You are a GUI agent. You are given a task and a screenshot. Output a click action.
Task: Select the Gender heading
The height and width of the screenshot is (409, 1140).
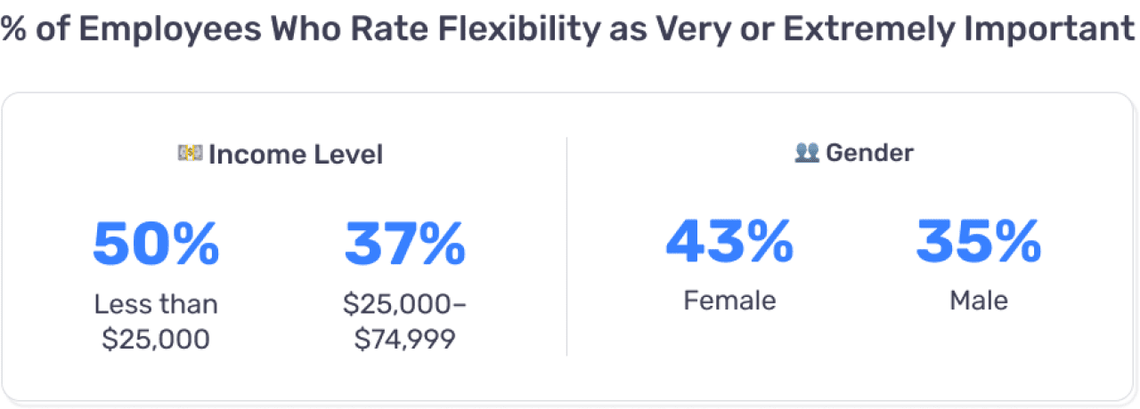pyautogui.click(x=869, y=153)
